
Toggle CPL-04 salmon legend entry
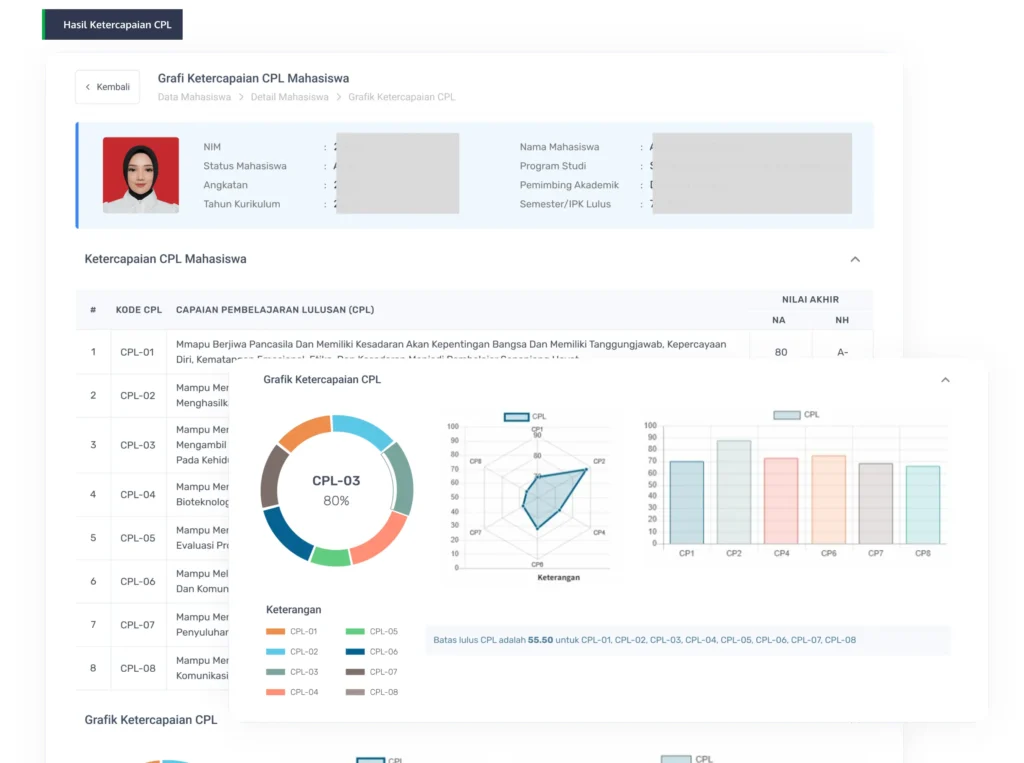(293, 692)
